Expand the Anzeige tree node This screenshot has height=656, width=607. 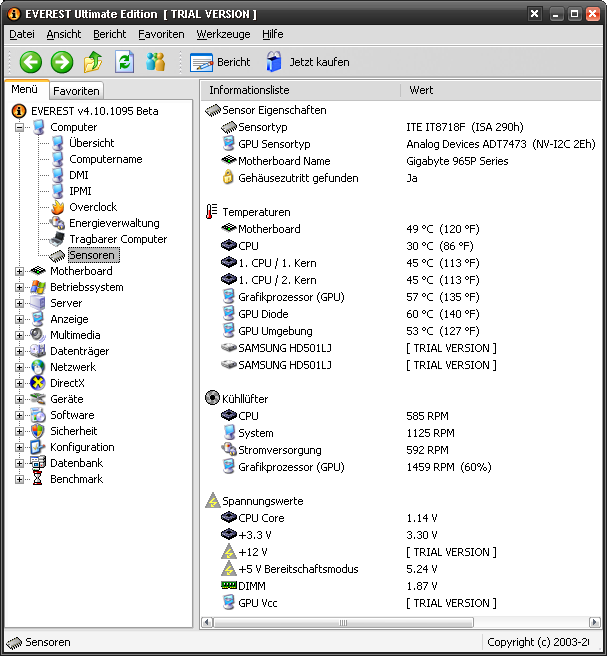point(19,319)
